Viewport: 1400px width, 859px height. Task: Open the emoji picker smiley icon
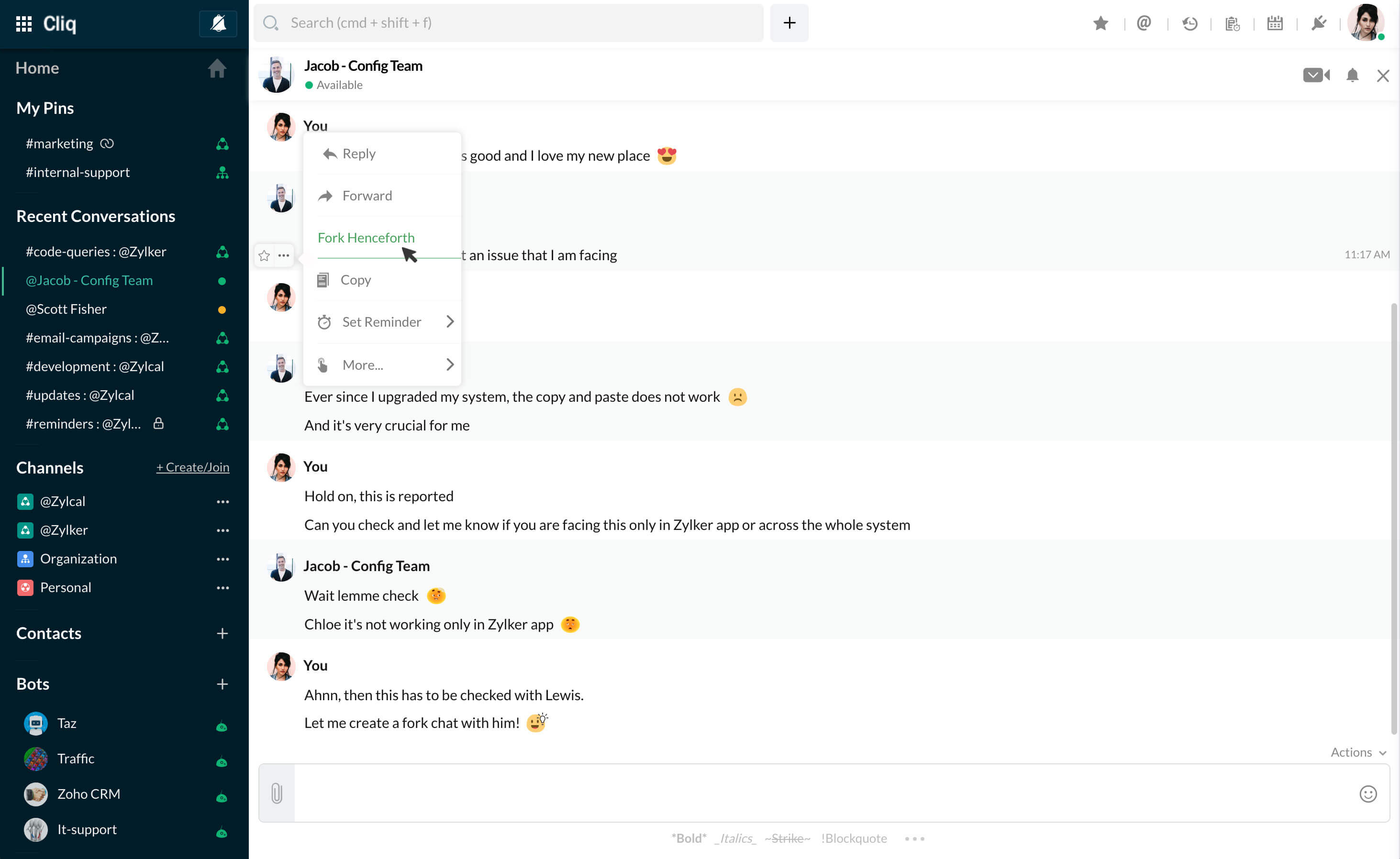1367,793
